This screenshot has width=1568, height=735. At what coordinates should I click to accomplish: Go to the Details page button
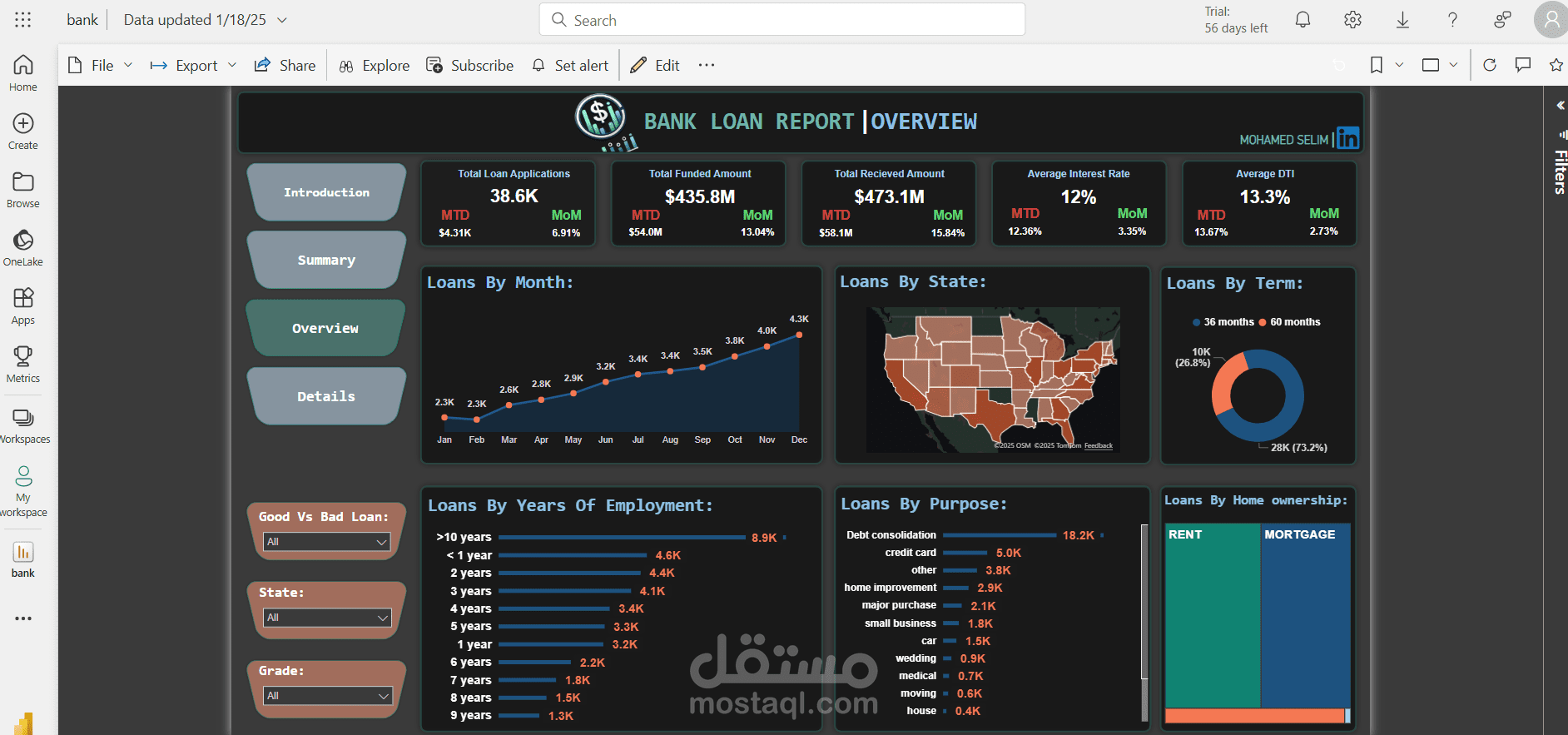coord(326,397)
